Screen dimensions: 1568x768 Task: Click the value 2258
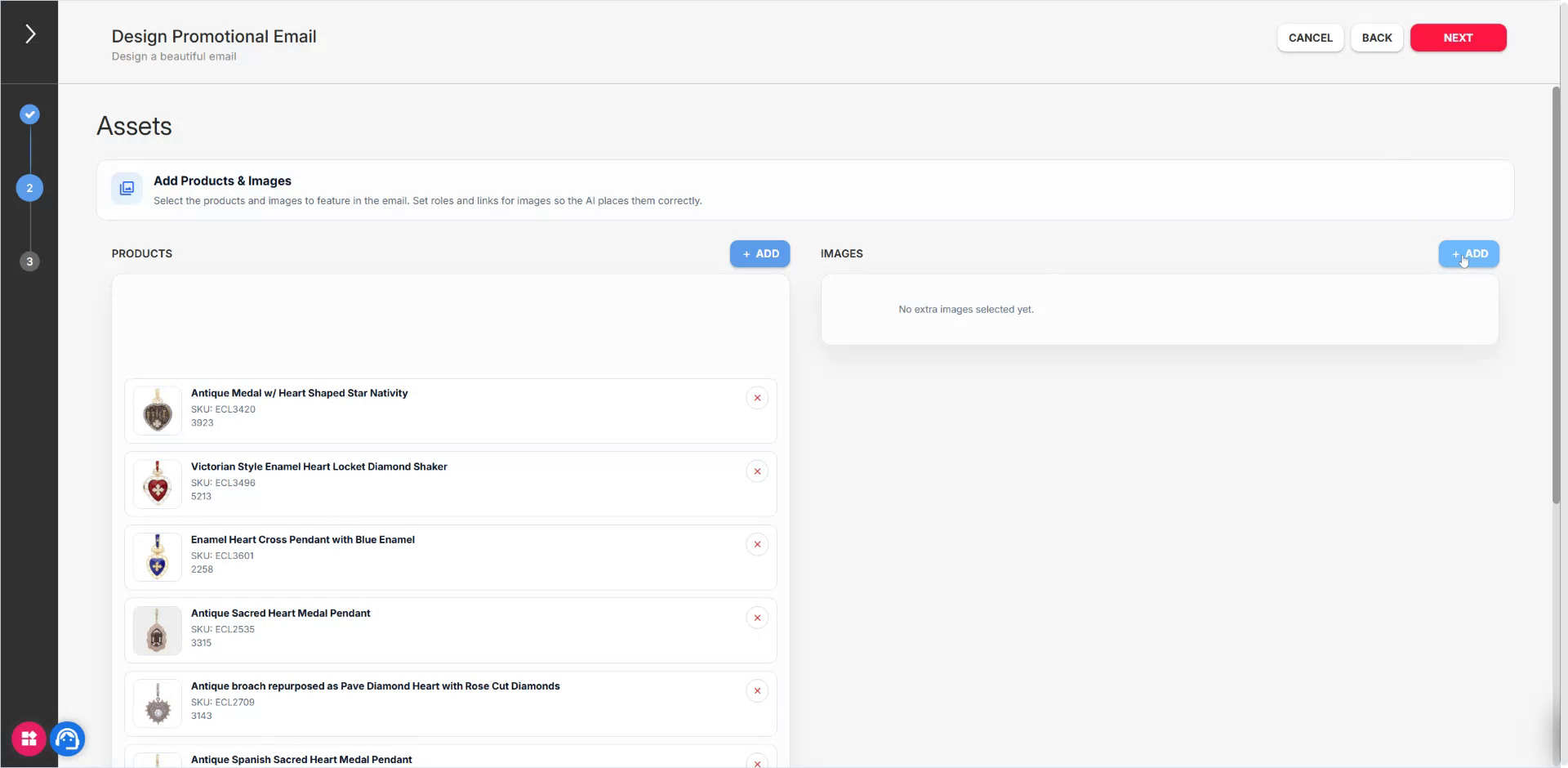click(x=202, y=569)
